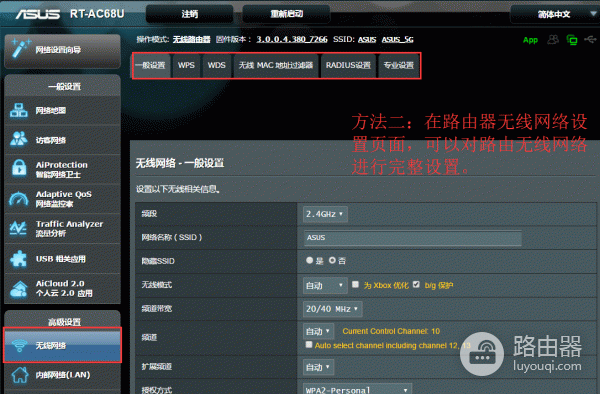
Task: Click the AiProtection lock icon
Action: coord(19,168)
